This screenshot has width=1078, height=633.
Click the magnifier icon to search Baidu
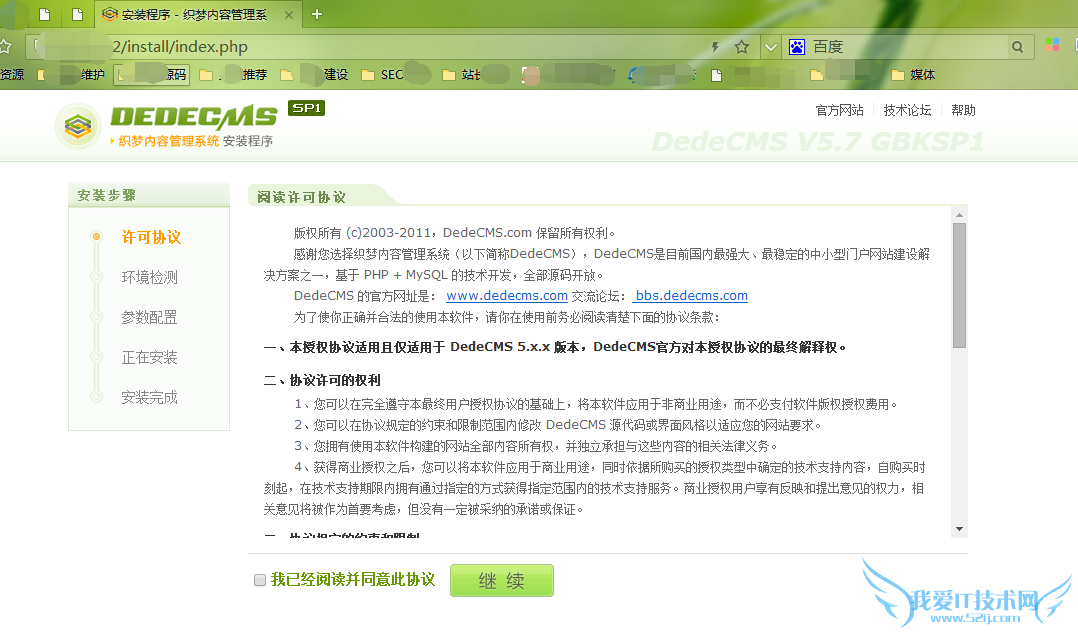point(1017,46)
